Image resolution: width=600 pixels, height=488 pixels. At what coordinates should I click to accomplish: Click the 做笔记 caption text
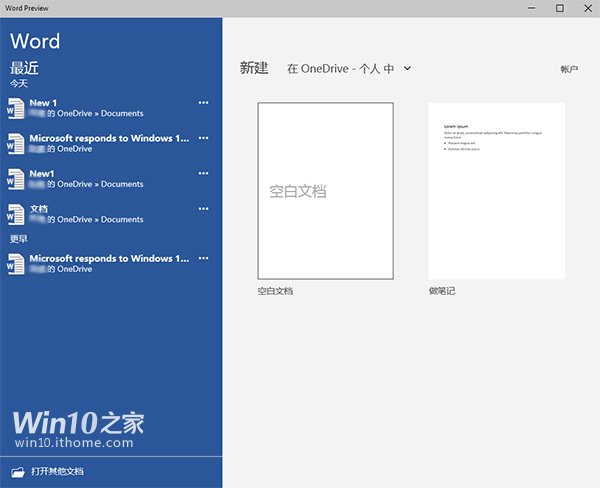tap(442, 291)
